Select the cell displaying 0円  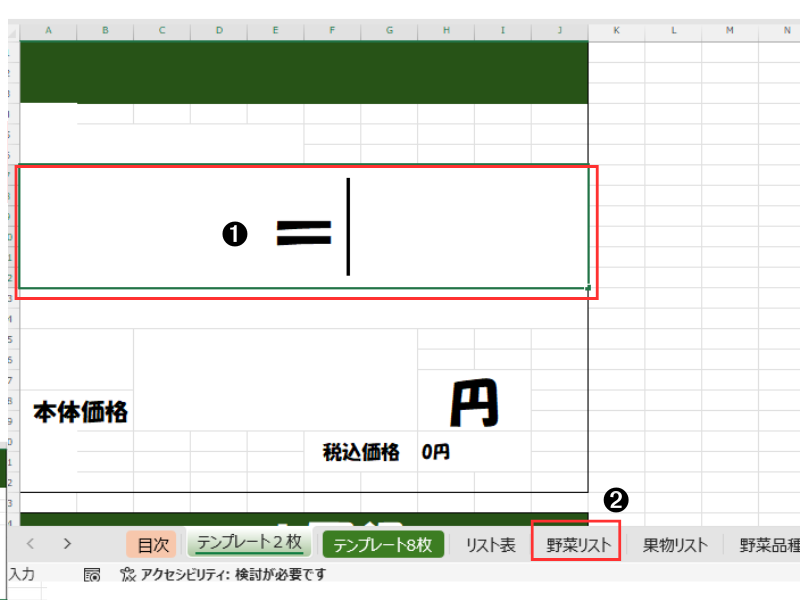[x=435, y=452]
